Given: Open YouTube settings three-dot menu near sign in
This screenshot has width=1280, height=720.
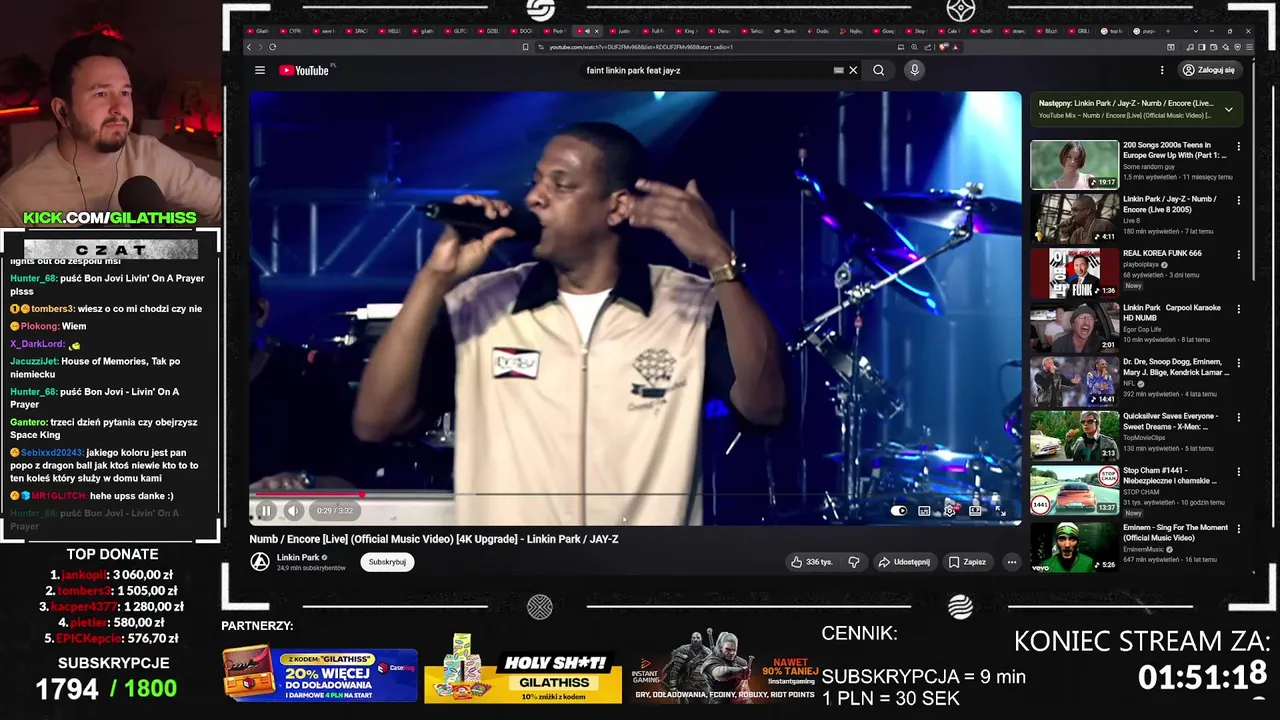Looking at the screenshot, I should coord(1162,70).
